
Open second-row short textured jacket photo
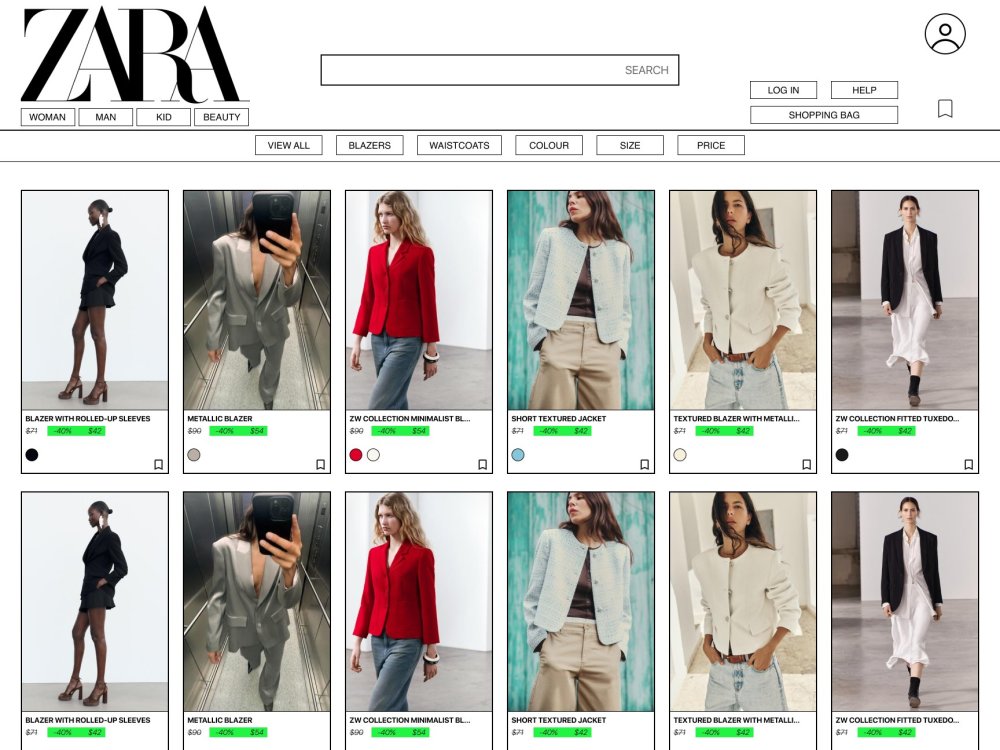pos(581,601)
